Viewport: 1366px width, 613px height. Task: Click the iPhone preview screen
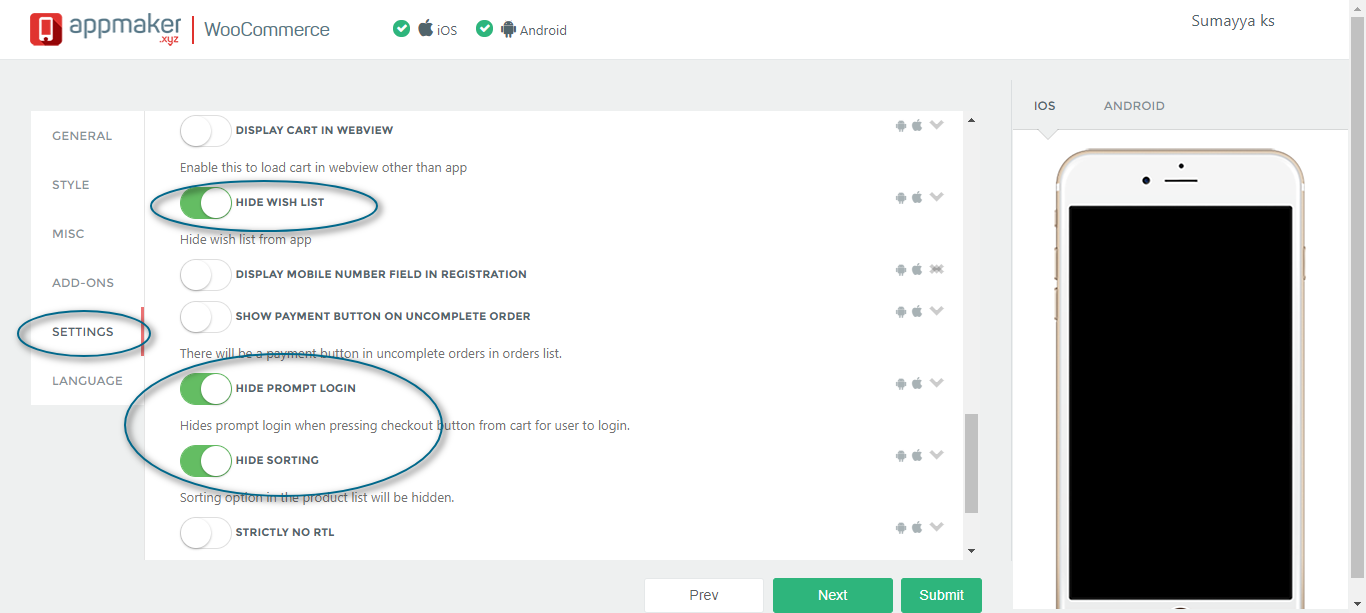click(1180, 403)
